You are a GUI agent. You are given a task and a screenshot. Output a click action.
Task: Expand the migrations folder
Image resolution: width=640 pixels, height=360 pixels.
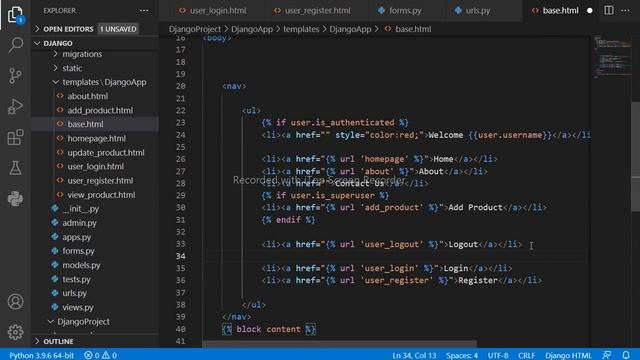pyautogui.click(x=82, y=54)
